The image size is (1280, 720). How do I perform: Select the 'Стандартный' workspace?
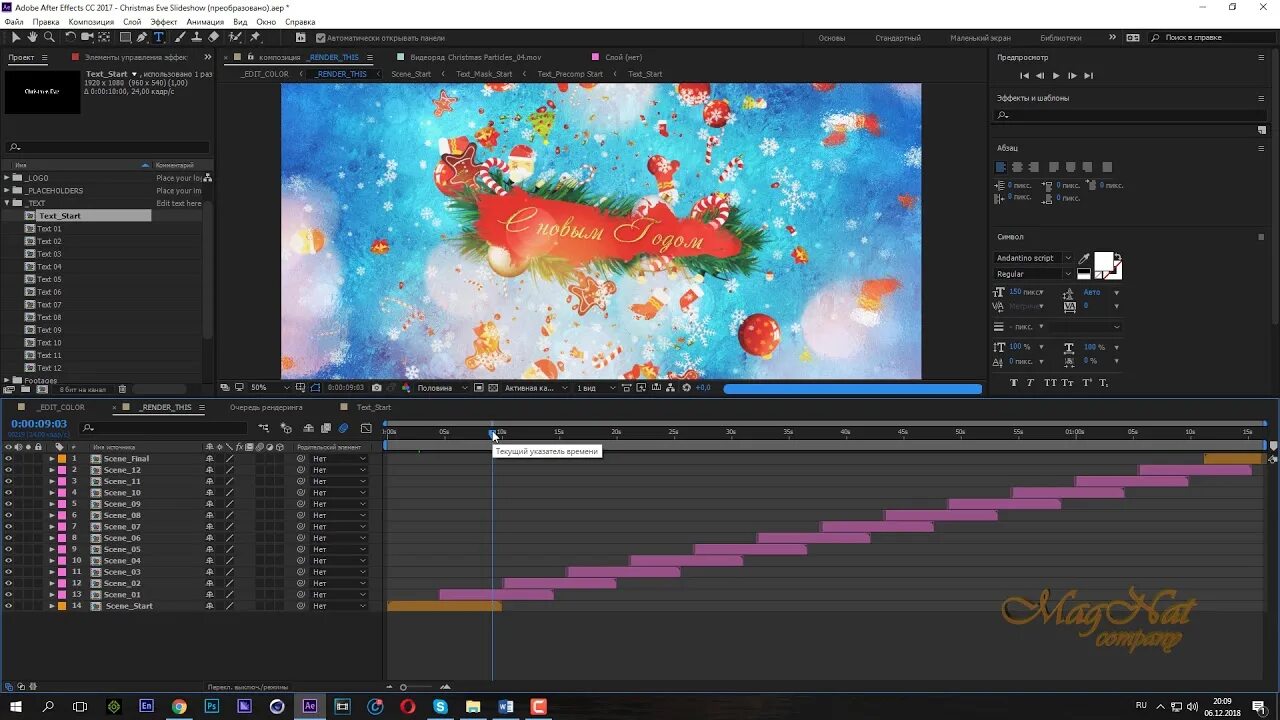pyautogui.click(x=898, y=38)
